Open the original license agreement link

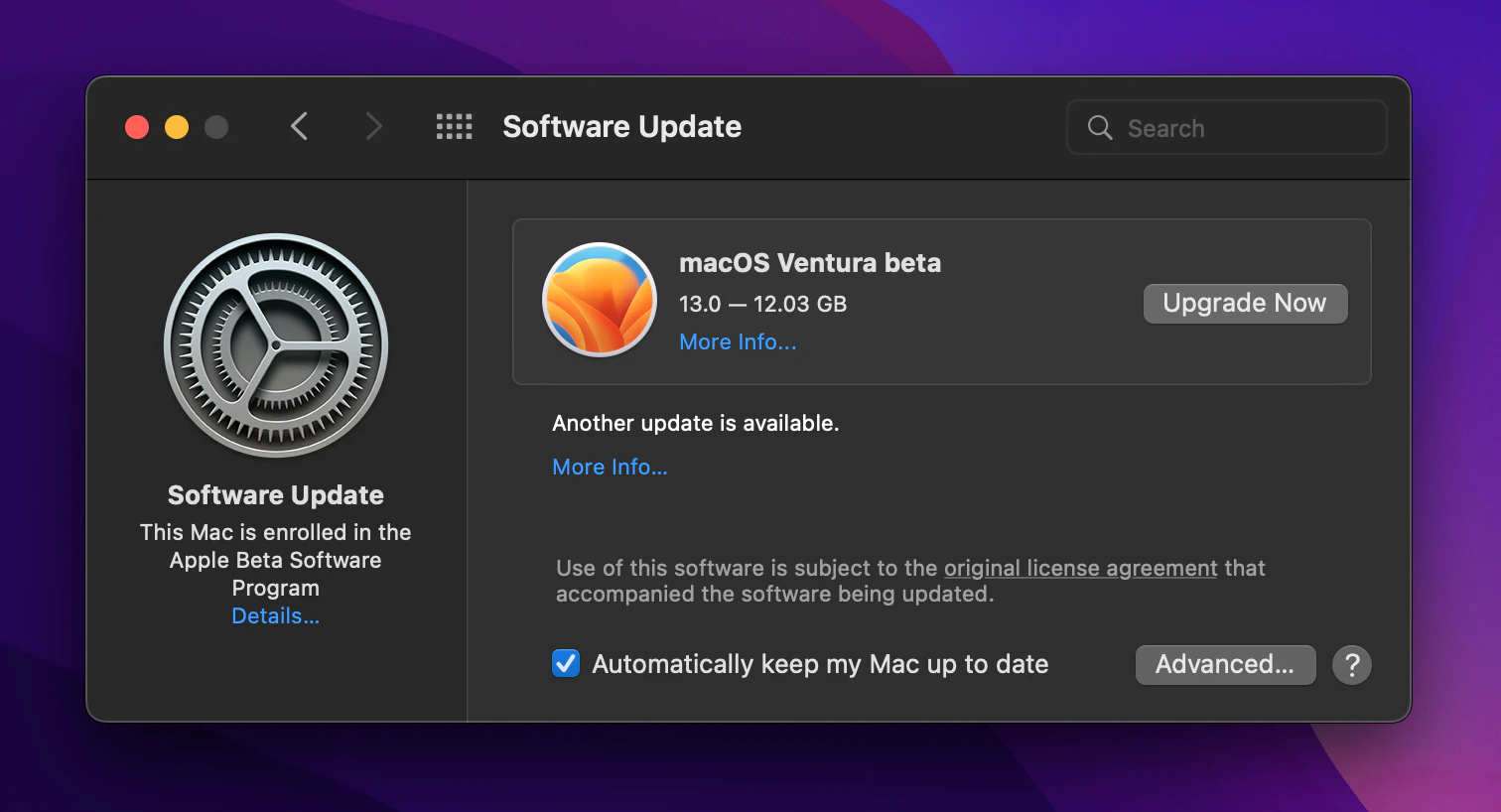[x=1080, y=568]
